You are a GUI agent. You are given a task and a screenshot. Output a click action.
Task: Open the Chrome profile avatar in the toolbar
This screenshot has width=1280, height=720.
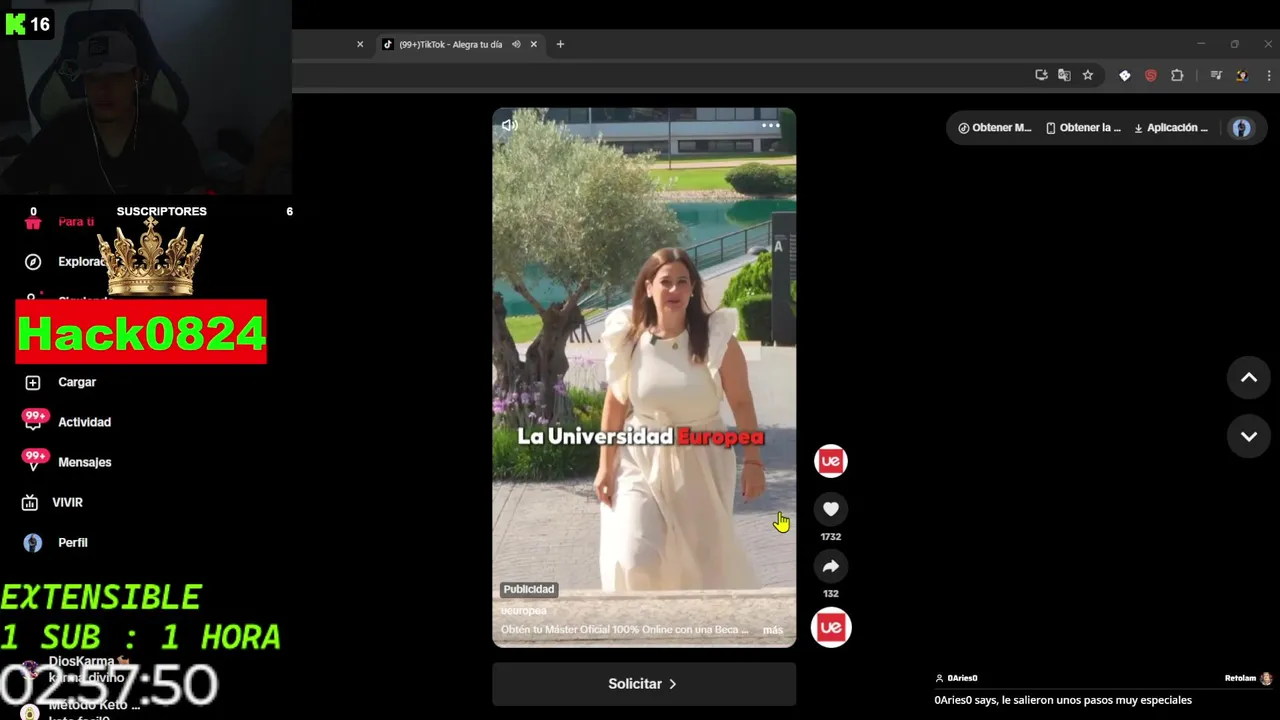[1242, 75]
